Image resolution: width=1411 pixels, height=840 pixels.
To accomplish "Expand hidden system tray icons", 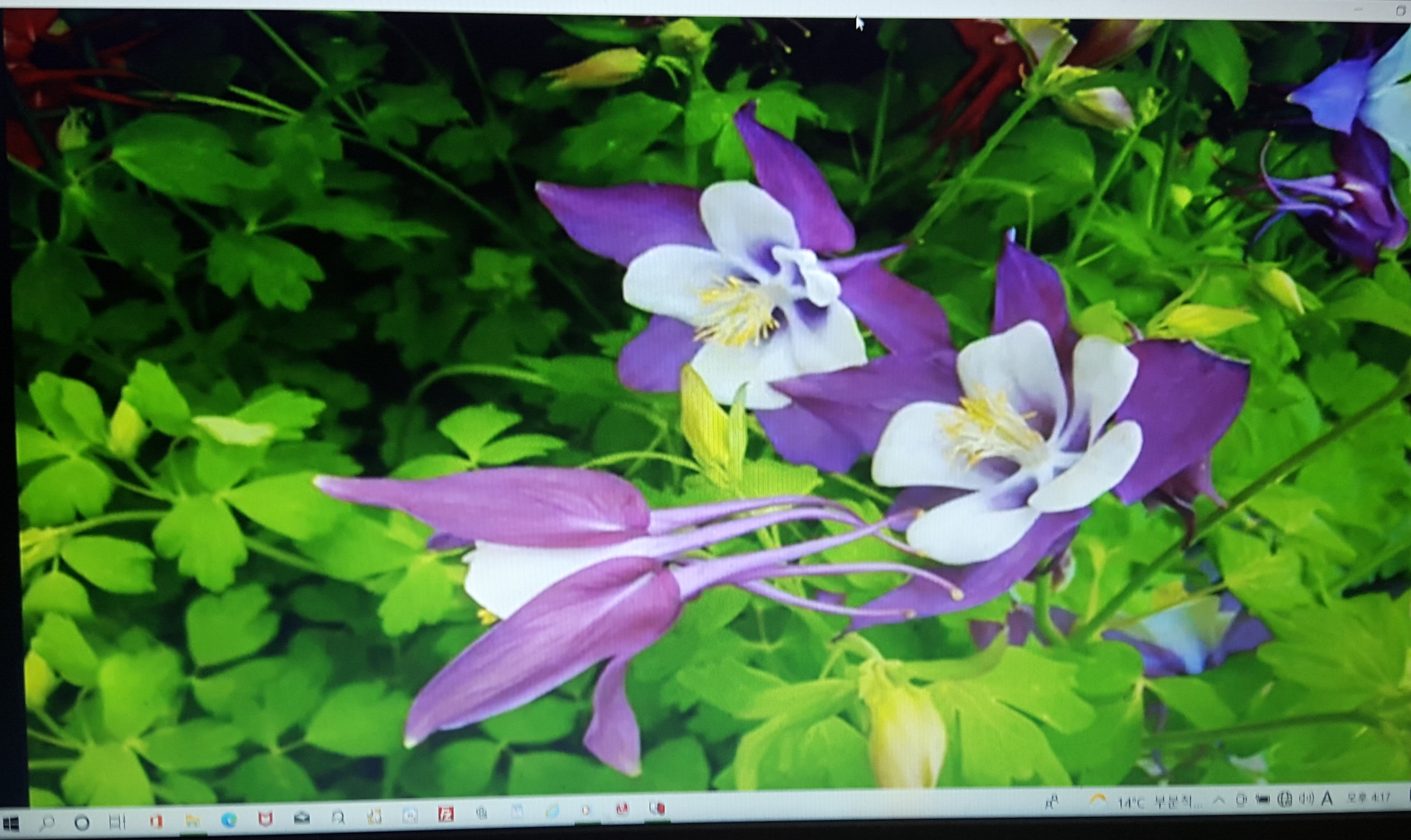I will (1219, 800).
